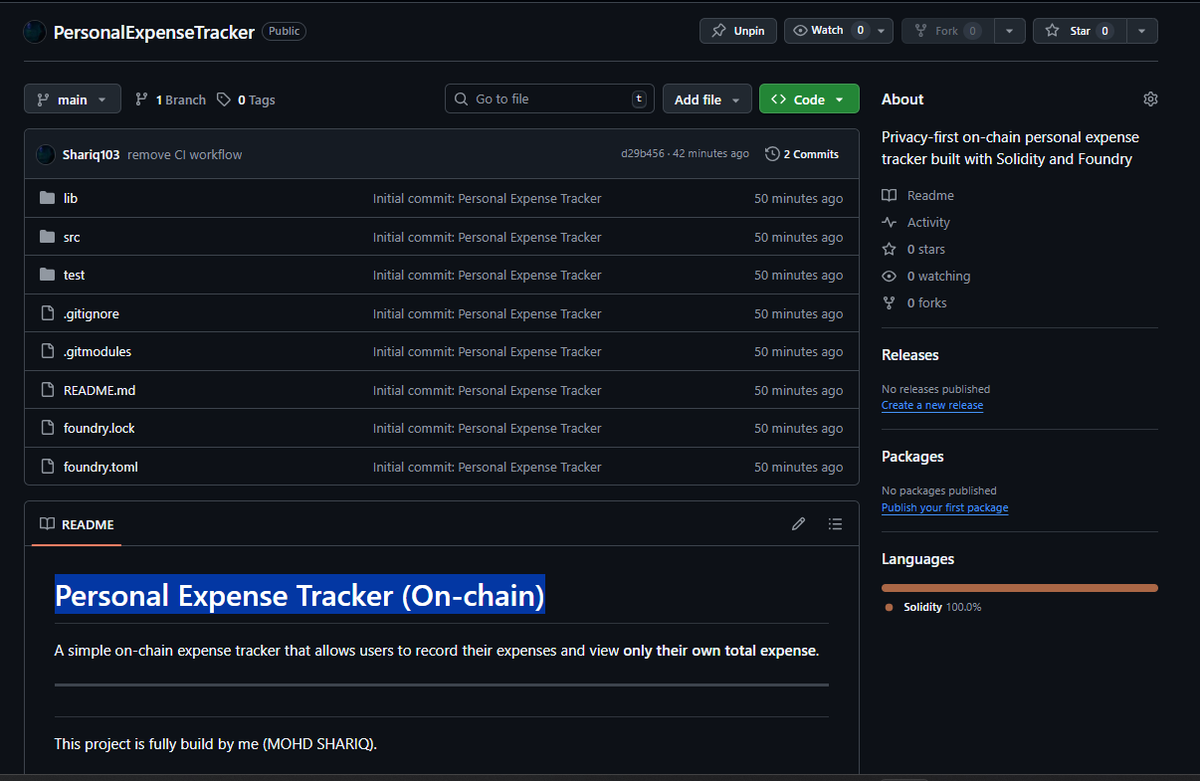Screen dimensions: 1200x781
Task: View 0 watching link
Action: point(926,276)
